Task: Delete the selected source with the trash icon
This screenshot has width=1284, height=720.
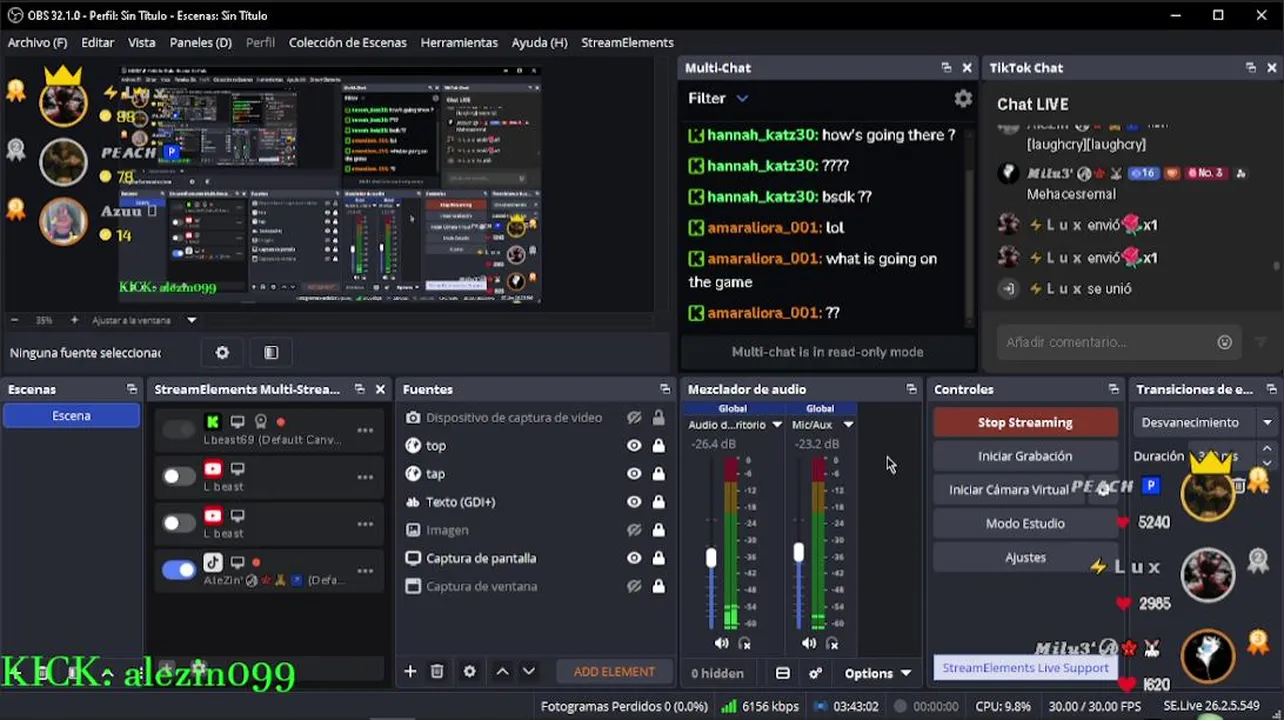Action: tap(437, 671)
